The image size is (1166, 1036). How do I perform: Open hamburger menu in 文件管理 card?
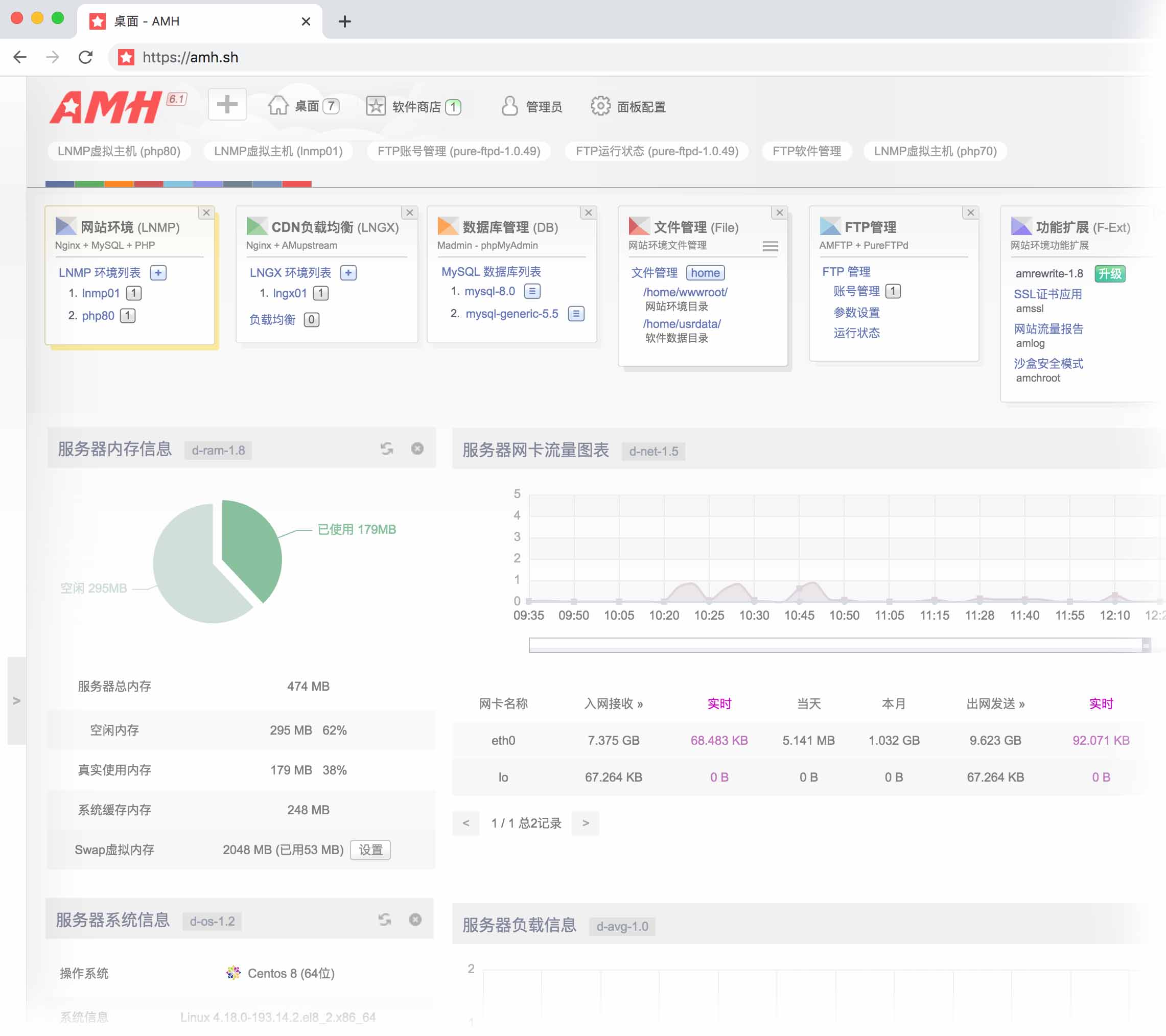tap(770, 246)
